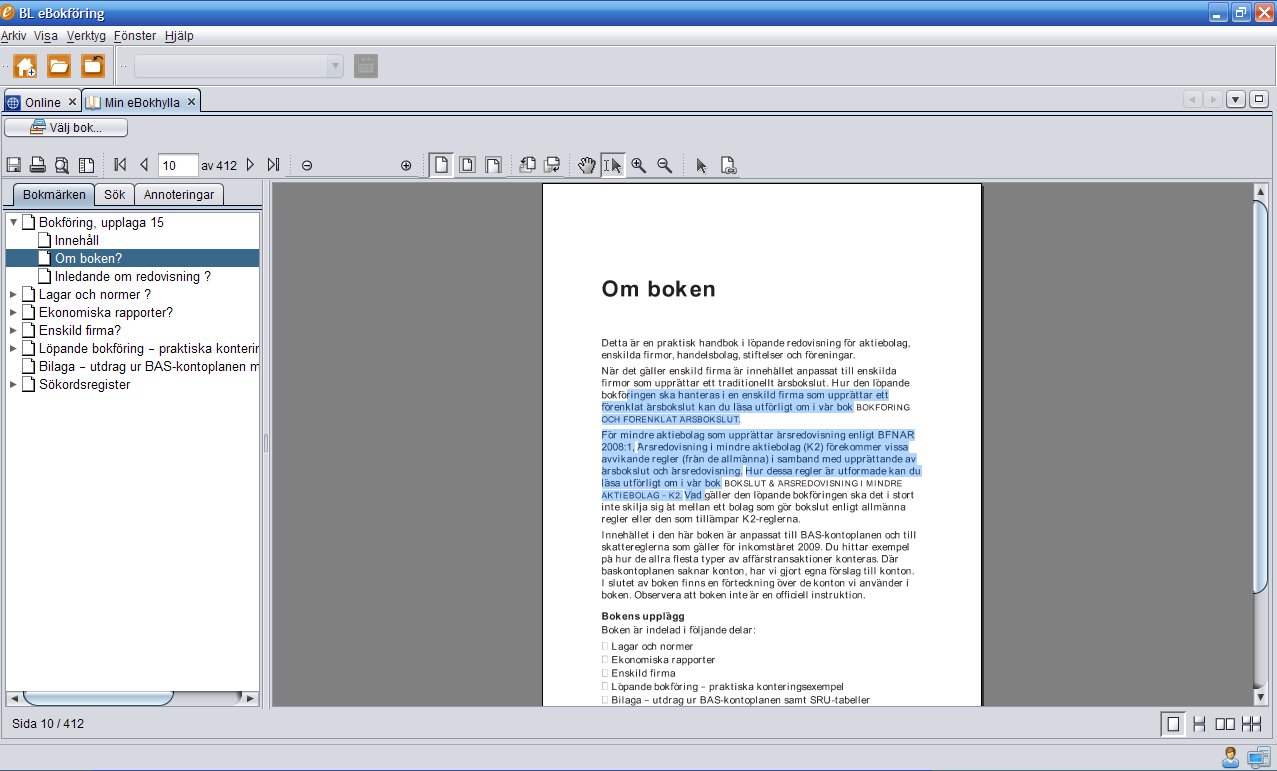
Task: Print the current book
Action: point(37,164)
